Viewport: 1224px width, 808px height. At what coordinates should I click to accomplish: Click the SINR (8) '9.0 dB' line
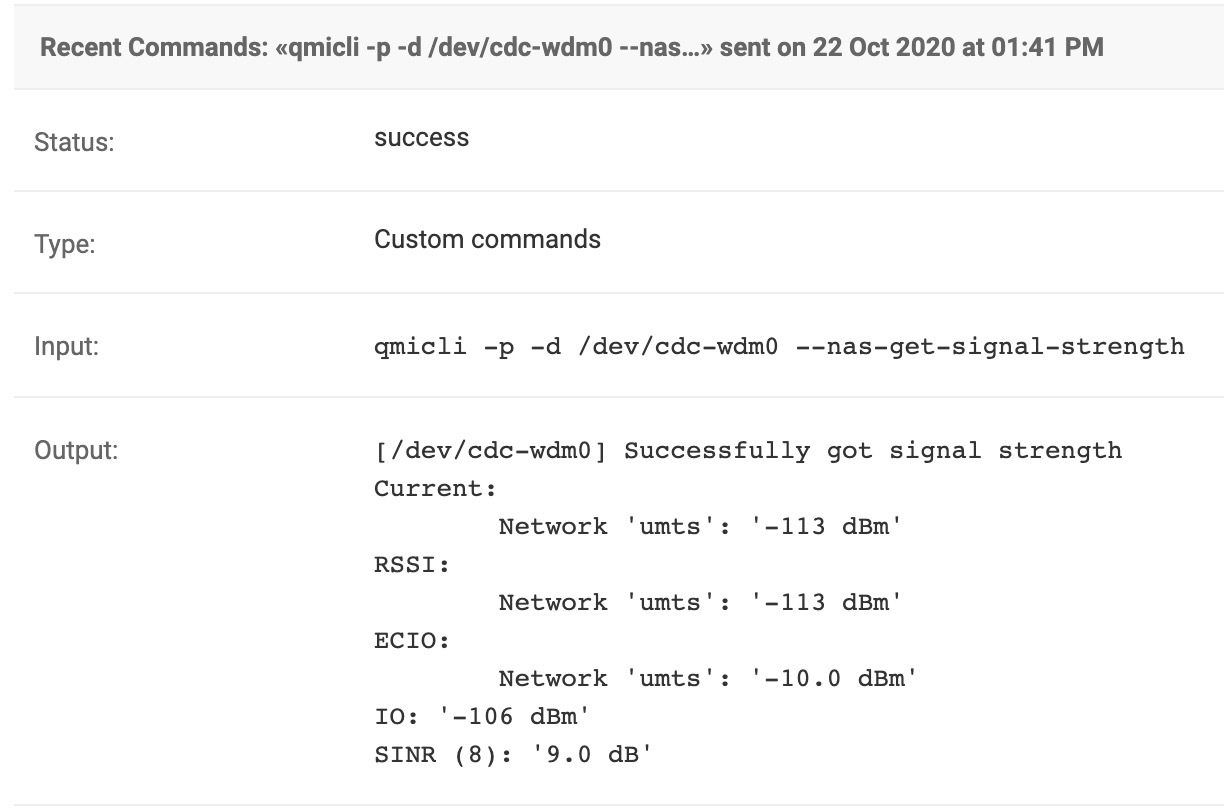[513, 755]
